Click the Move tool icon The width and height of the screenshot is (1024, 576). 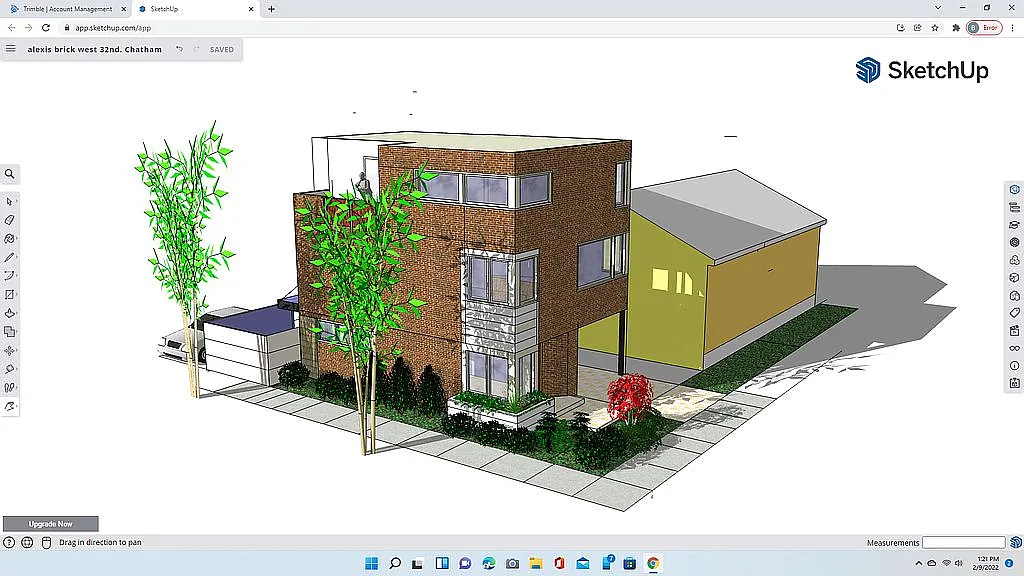pos(10,351)
